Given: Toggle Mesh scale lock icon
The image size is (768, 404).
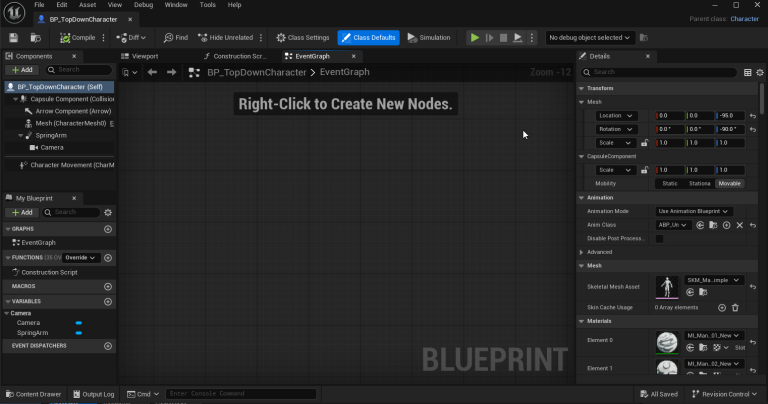Looking at the screenshot, I should pos(645,143).
